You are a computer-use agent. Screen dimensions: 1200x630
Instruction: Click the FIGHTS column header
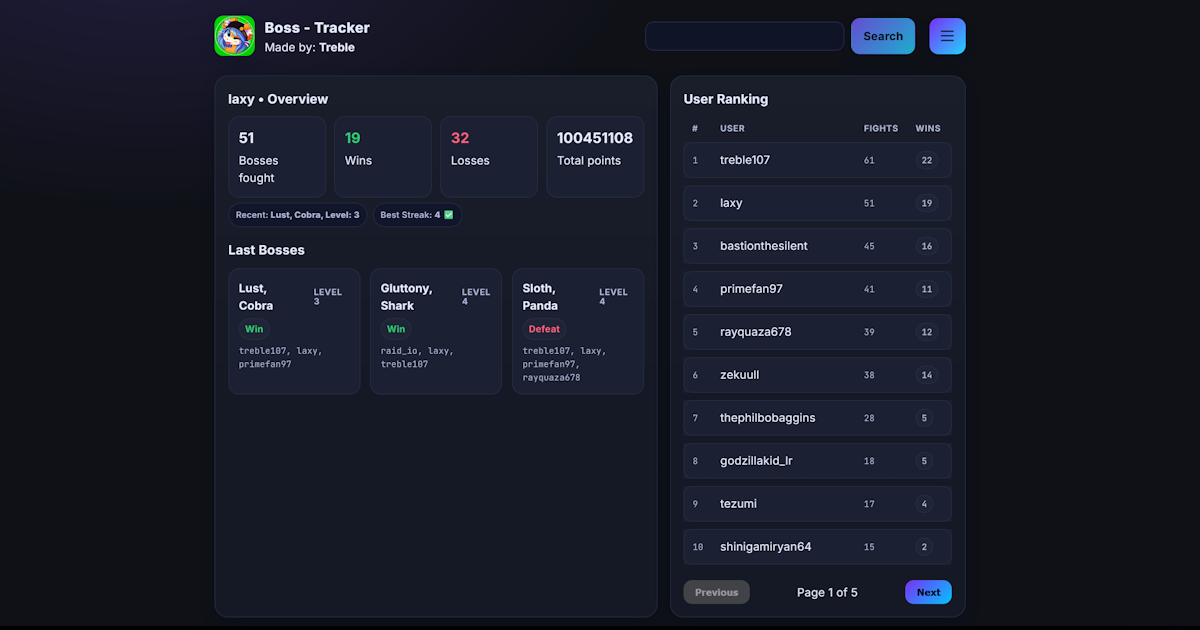tap(880, 128)
